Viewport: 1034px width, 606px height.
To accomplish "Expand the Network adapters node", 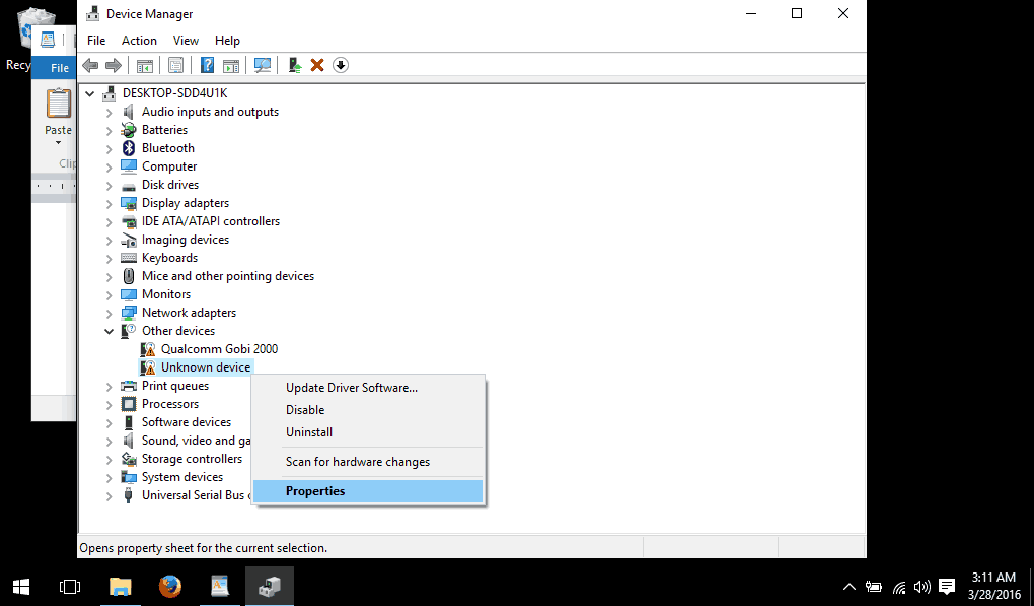I will click(x=110, y=313).
